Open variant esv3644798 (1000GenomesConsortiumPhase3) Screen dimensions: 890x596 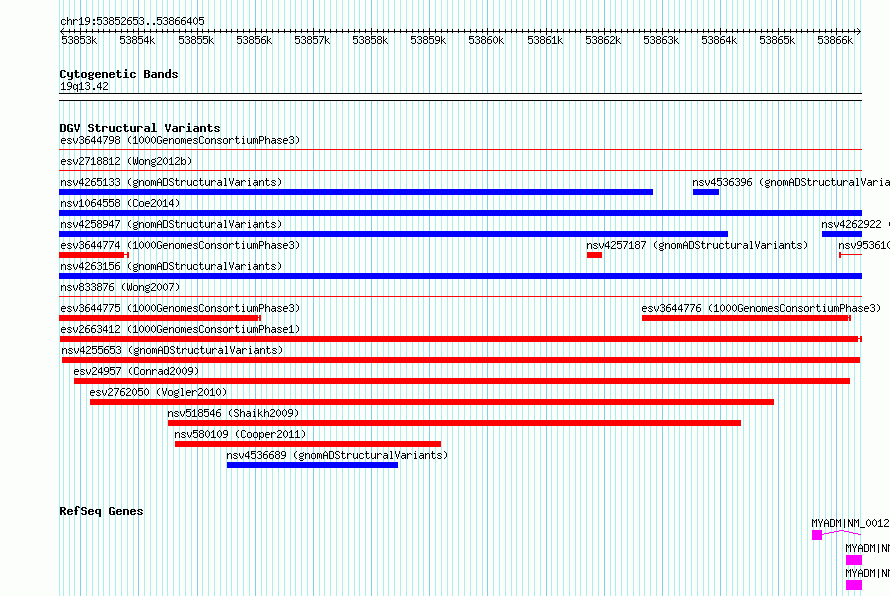tap(180, 140)
